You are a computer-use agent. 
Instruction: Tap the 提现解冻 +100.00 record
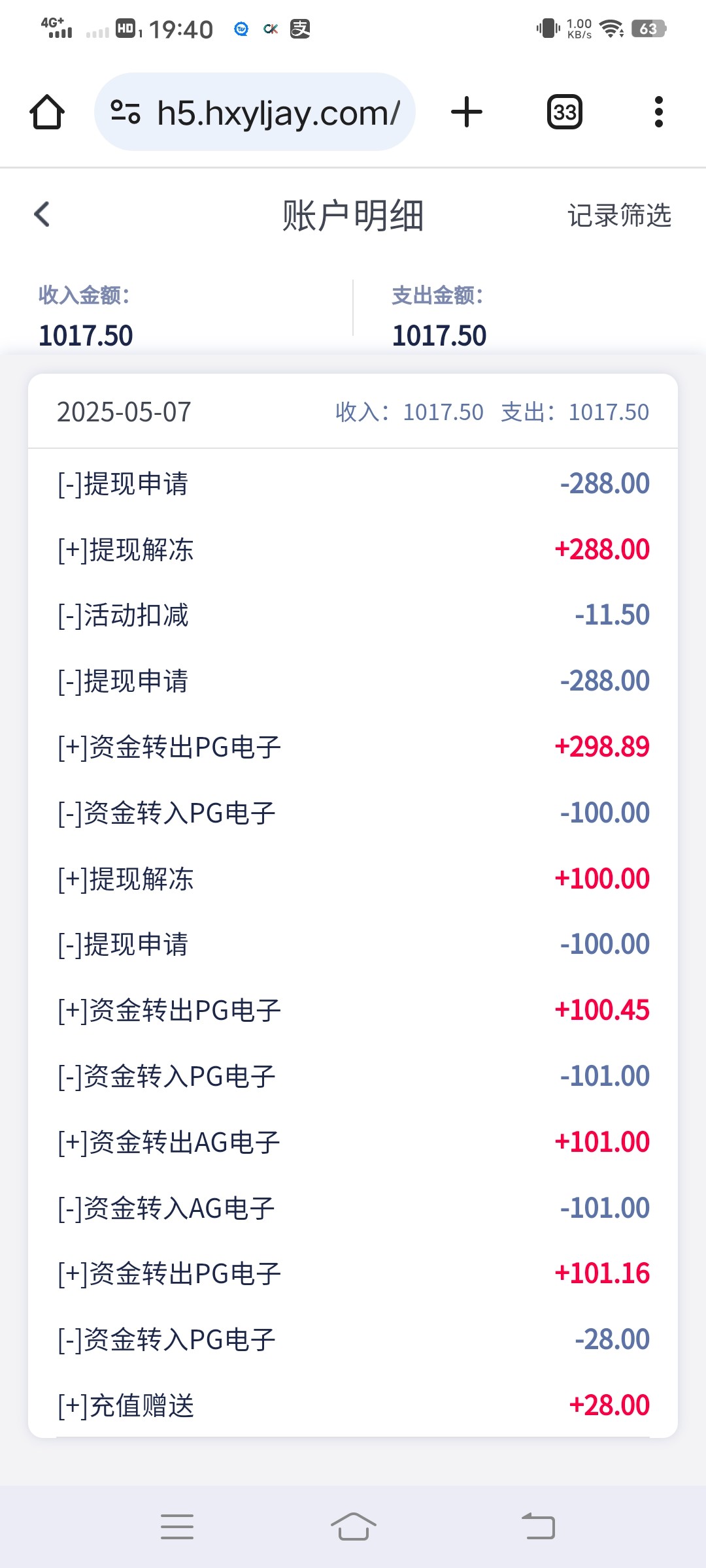353,879
